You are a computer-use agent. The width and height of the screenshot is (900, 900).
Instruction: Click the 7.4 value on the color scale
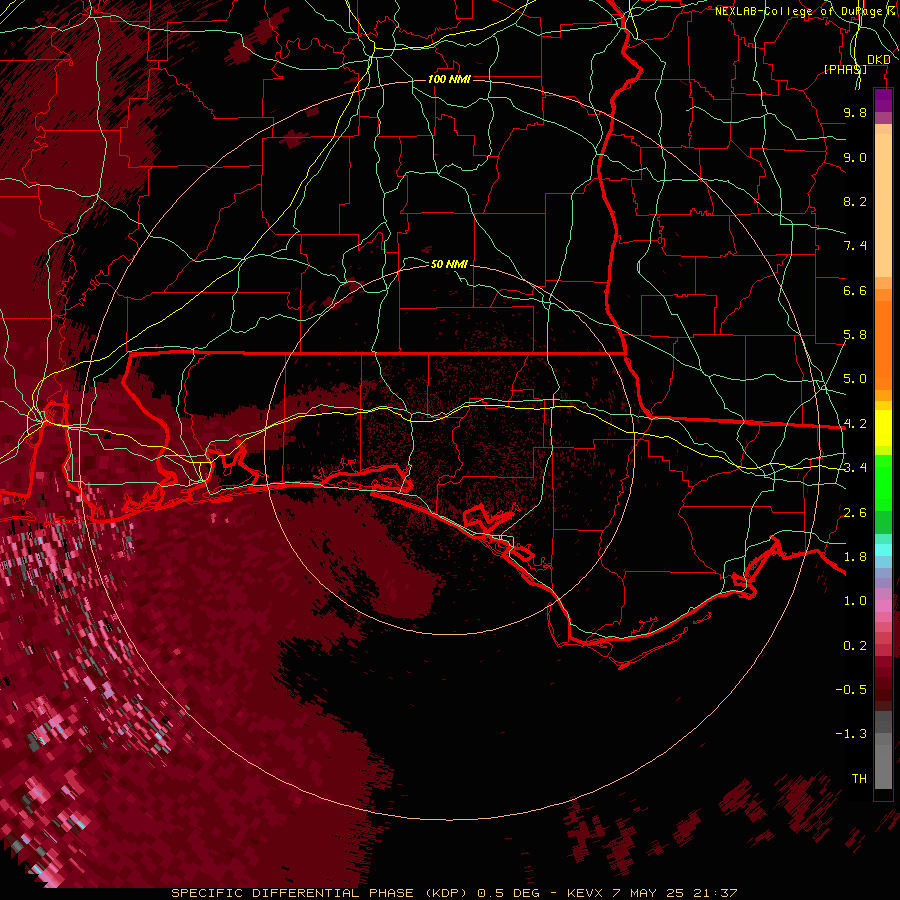point(855,246)
